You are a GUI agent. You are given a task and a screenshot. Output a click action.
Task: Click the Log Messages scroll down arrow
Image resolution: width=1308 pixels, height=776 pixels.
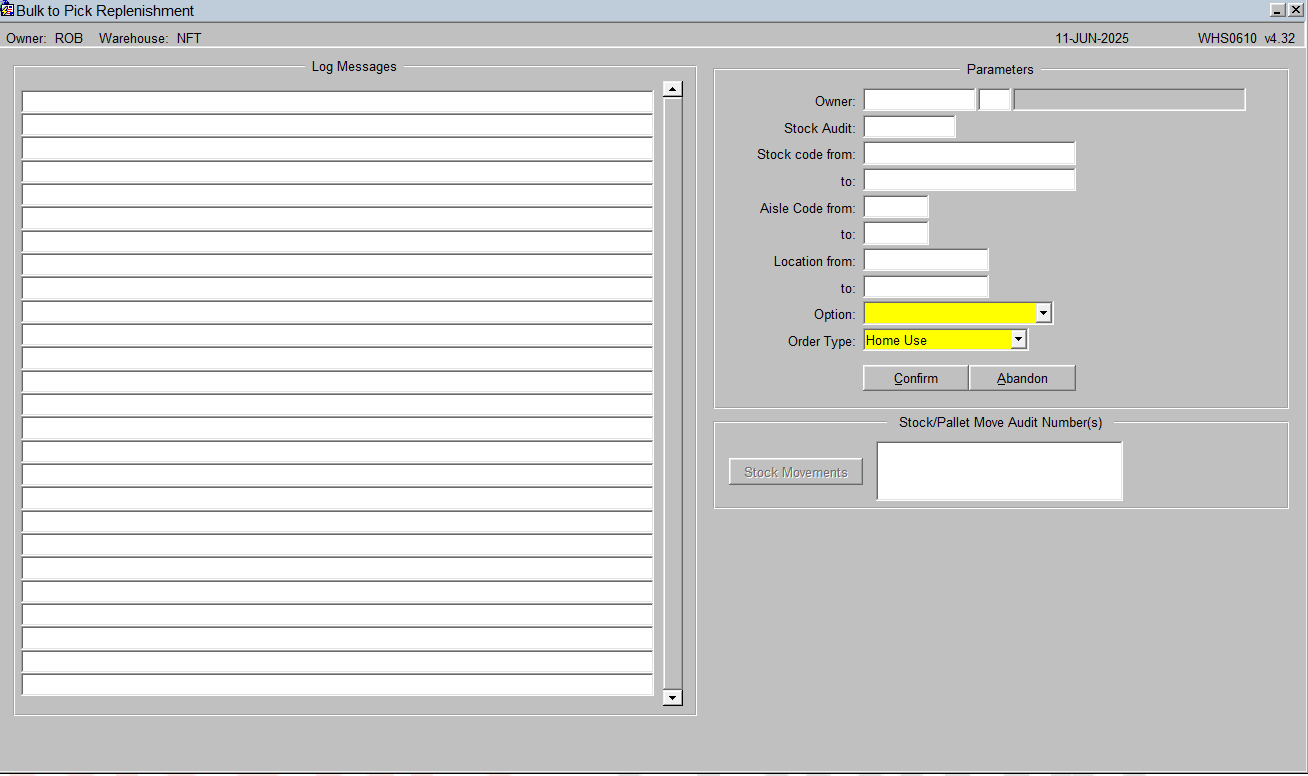(673, 697)
